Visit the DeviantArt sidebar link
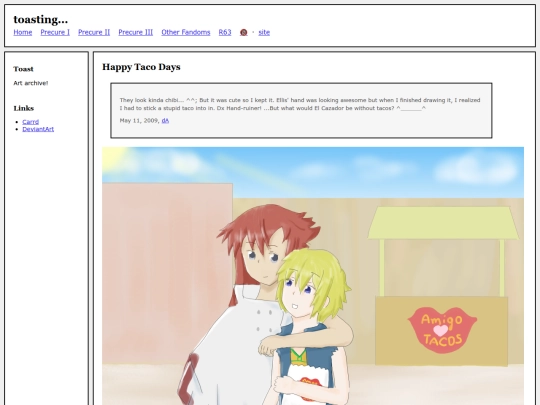The height and width of the screenshot is (405, 540). [x=38, y=129]
